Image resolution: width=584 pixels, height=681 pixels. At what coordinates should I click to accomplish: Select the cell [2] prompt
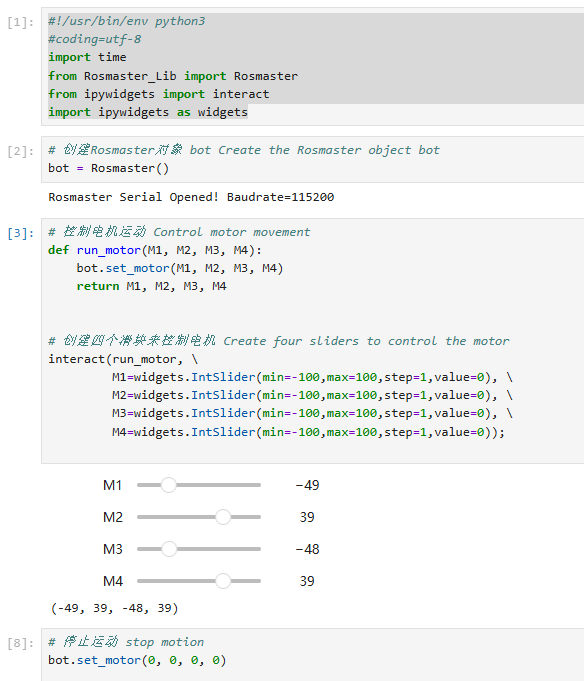20,151
